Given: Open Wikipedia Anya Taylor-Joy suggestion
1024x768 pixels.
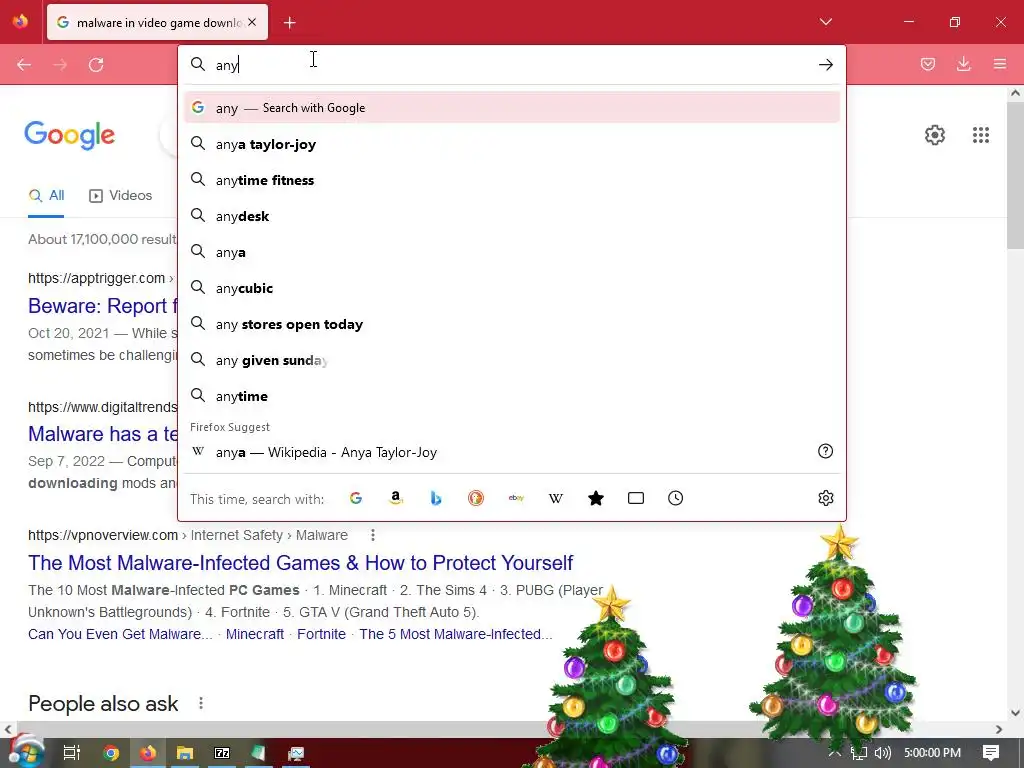Looking at the screenshot, I should (x=512, y=452).
